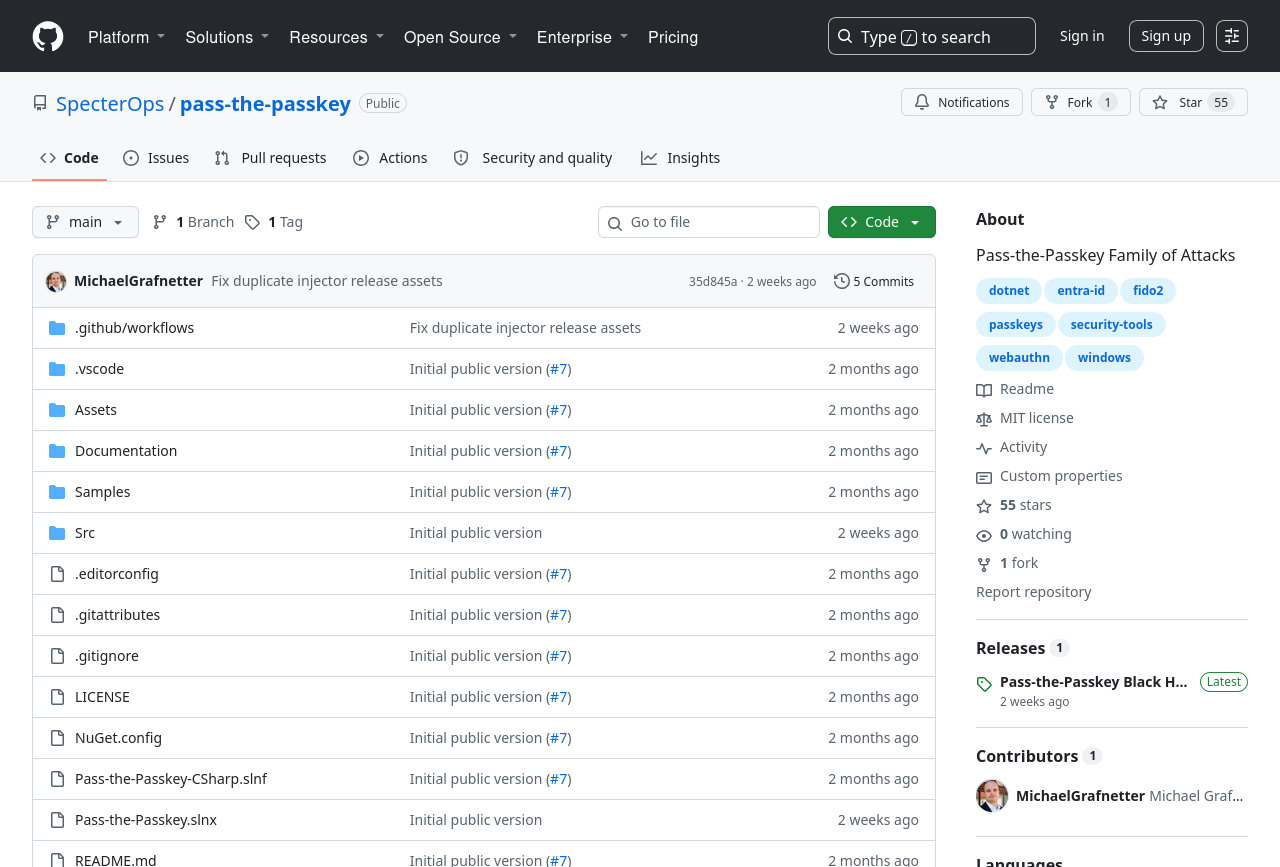Click the star icon in the Star button
This screenshot has width=1280, height=867.
coord(1160,102)
